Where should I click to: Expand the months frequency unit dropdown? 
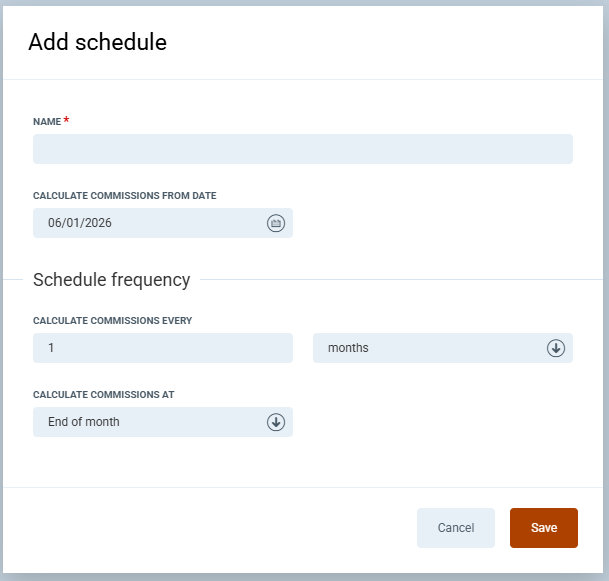point(430,348)
